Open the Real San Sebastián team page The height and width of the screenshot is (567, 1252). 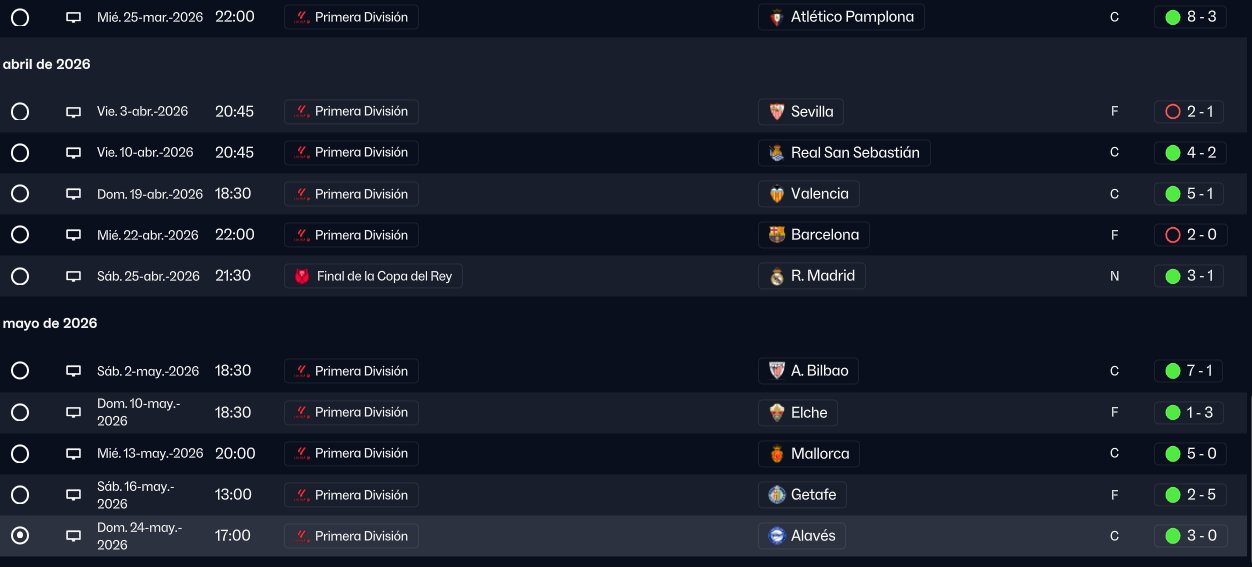(x=854, y=153)
